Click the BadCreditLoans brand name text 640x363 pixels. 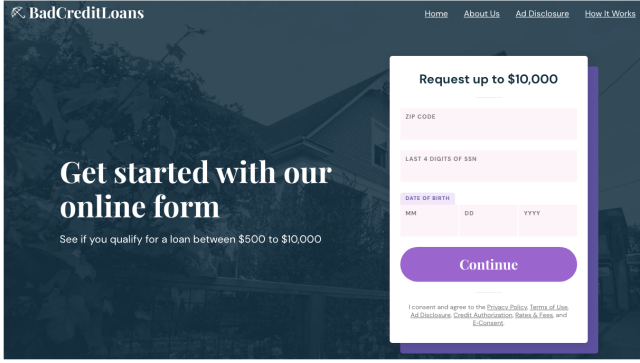[87, 13]
